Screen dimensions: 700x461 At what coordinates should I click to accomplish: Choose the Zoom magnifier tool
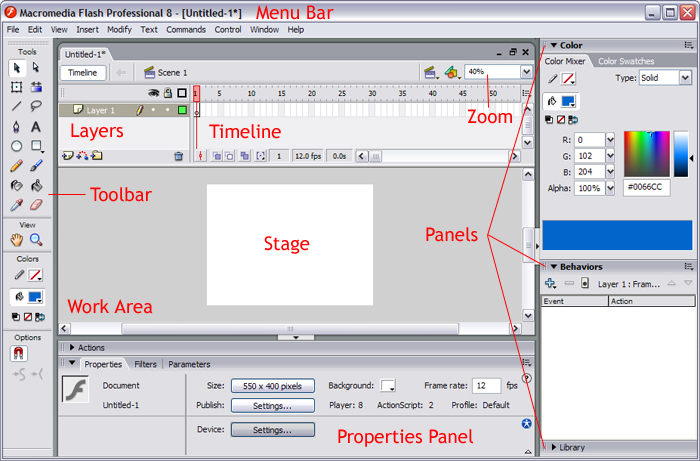point(36,240)
